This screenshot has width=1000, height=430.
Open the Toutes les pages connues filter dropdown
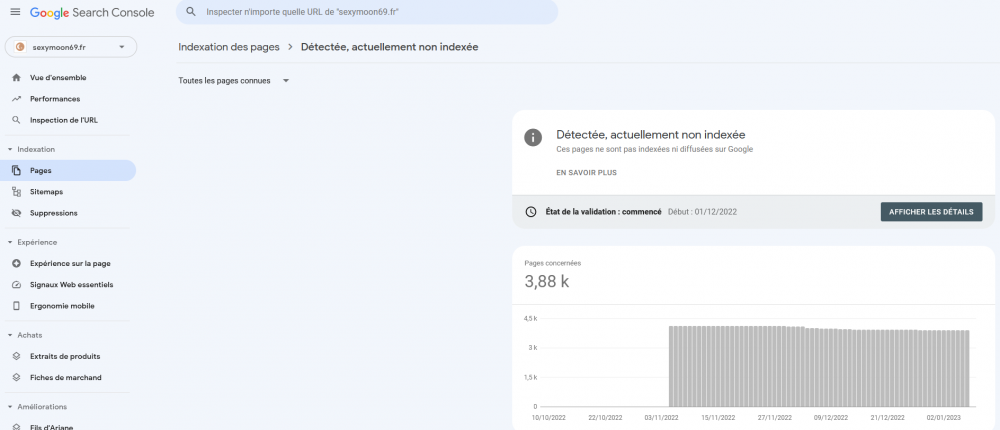click(x=234, y=81)
